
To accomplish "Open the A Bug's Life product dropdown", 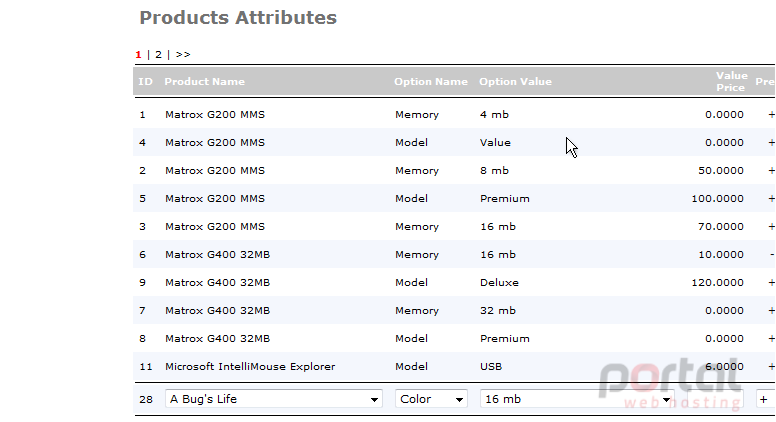I will click(274, 399).
